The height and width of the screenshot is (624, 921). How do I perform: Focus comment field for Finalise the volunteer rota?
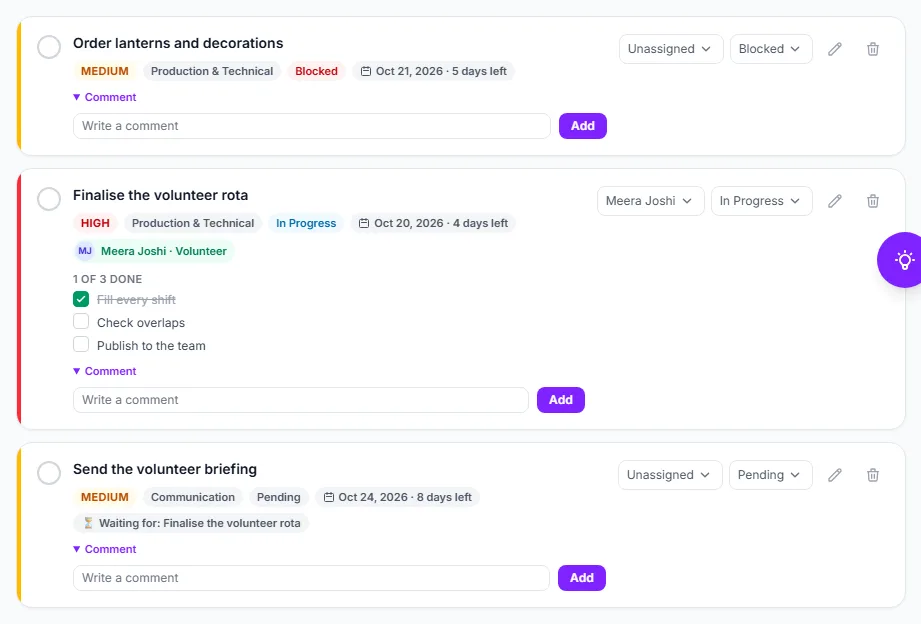click(301, 400)
